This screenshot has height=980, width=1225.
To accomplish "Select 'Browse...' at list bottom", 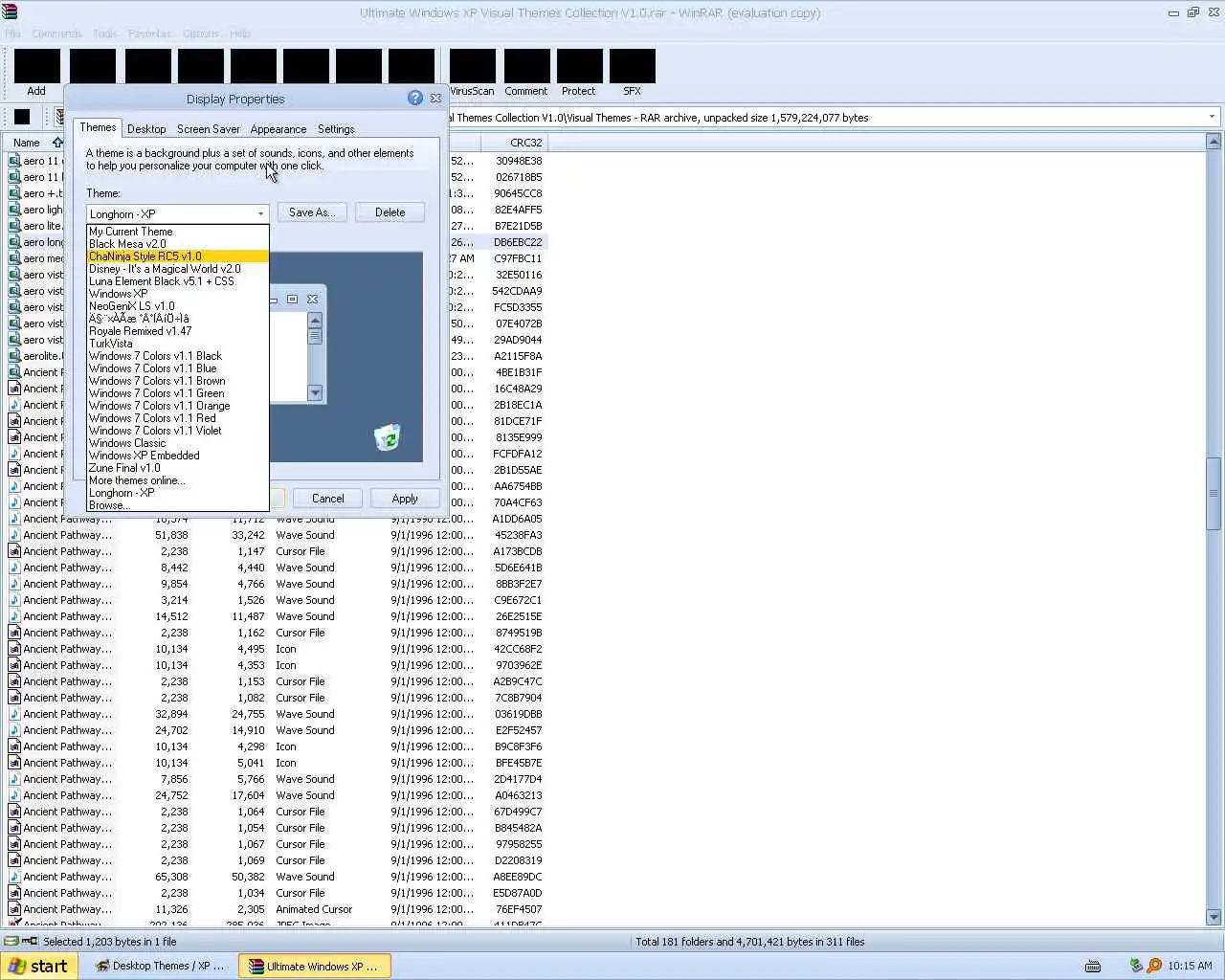I will pos(177,505).
